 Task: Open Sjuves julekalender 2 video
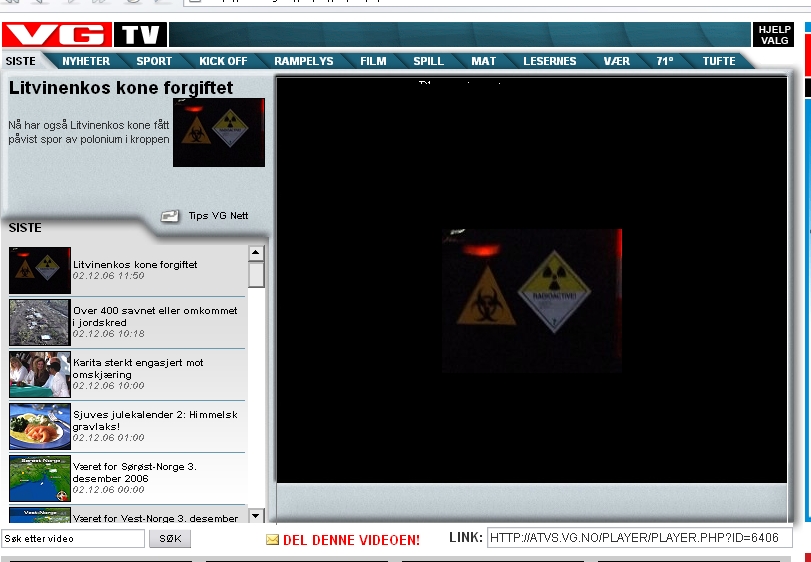(155, 420)
